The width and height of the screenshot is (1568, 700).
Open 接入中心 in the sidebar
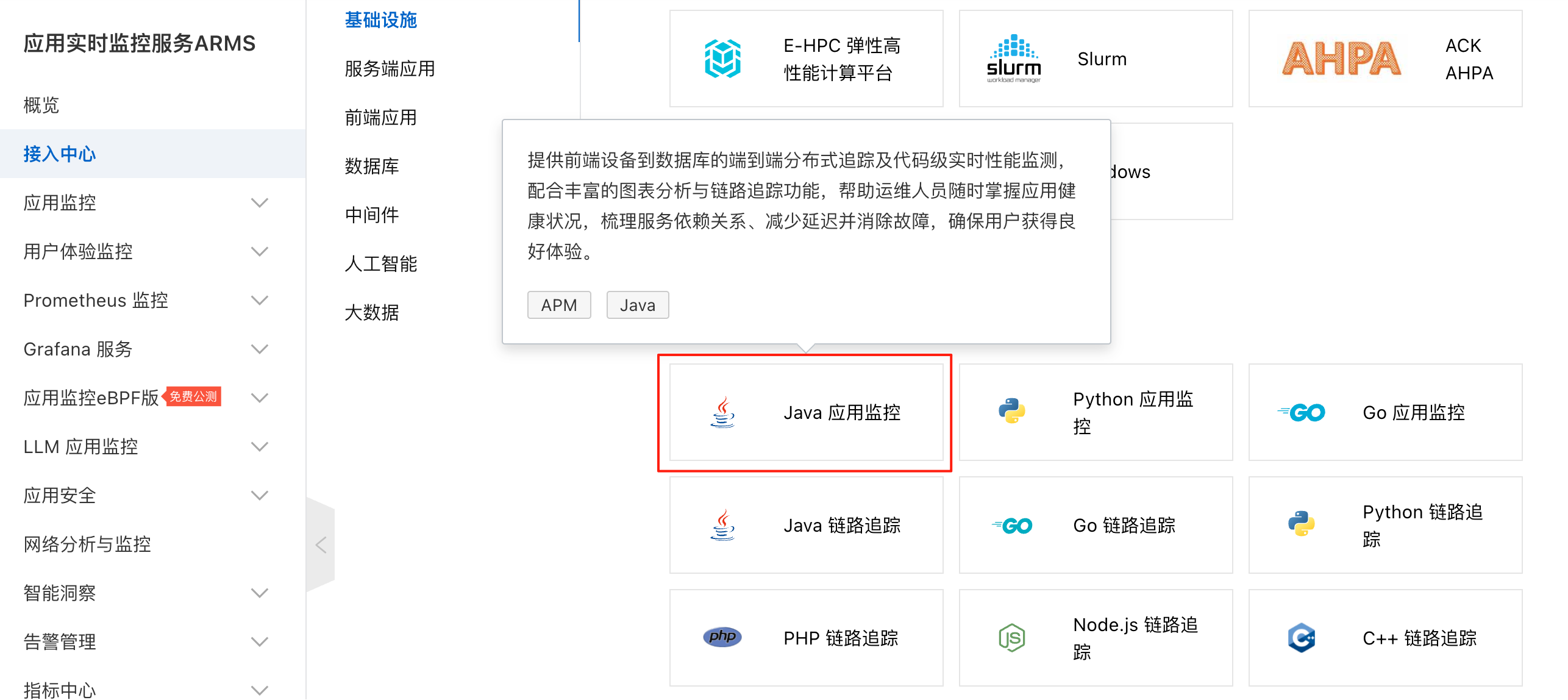60,154
